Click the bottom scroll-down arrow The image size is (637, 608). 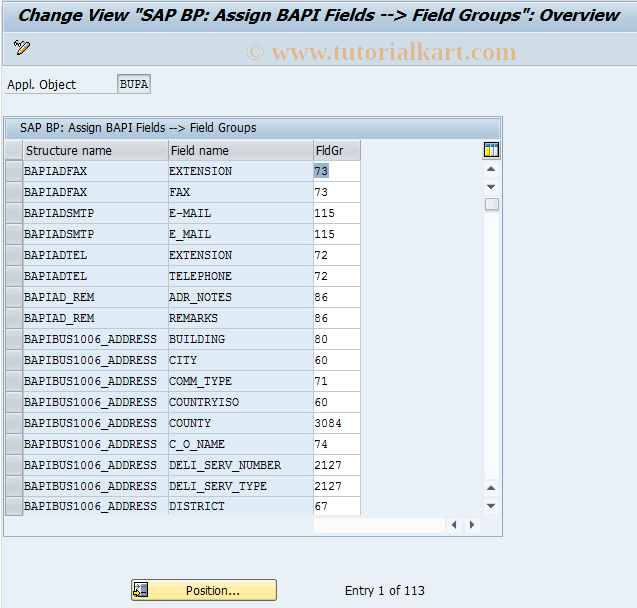click(491, 506)
